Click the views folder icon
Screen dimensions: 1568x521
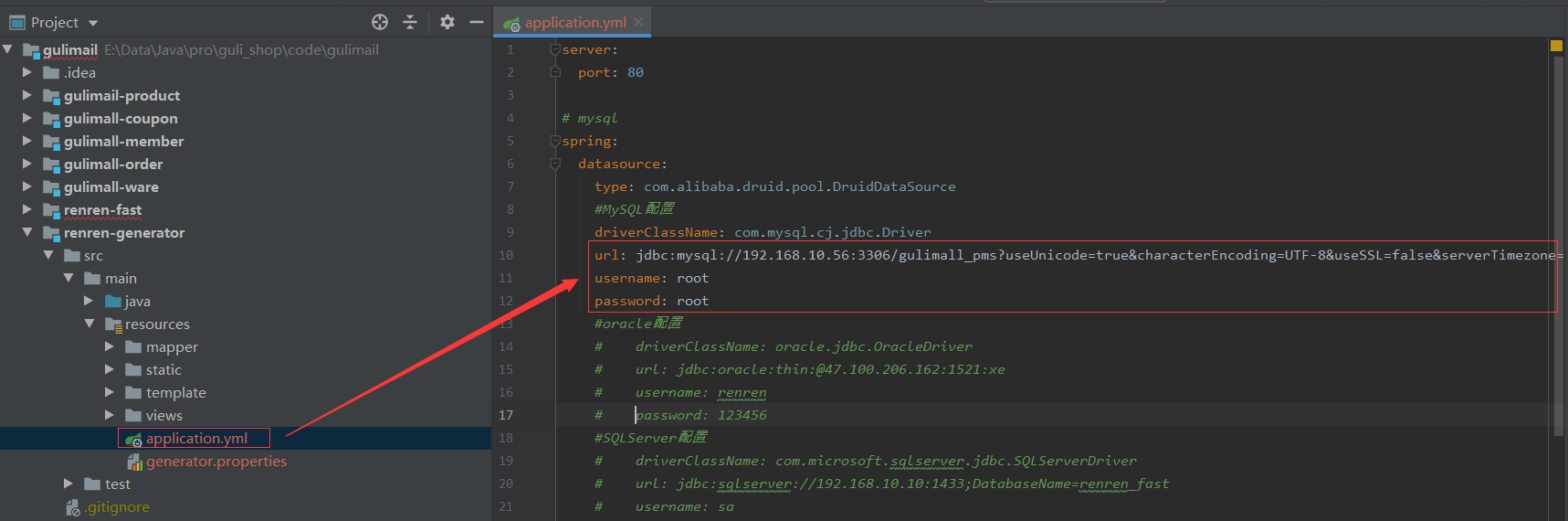coord(133,415)
